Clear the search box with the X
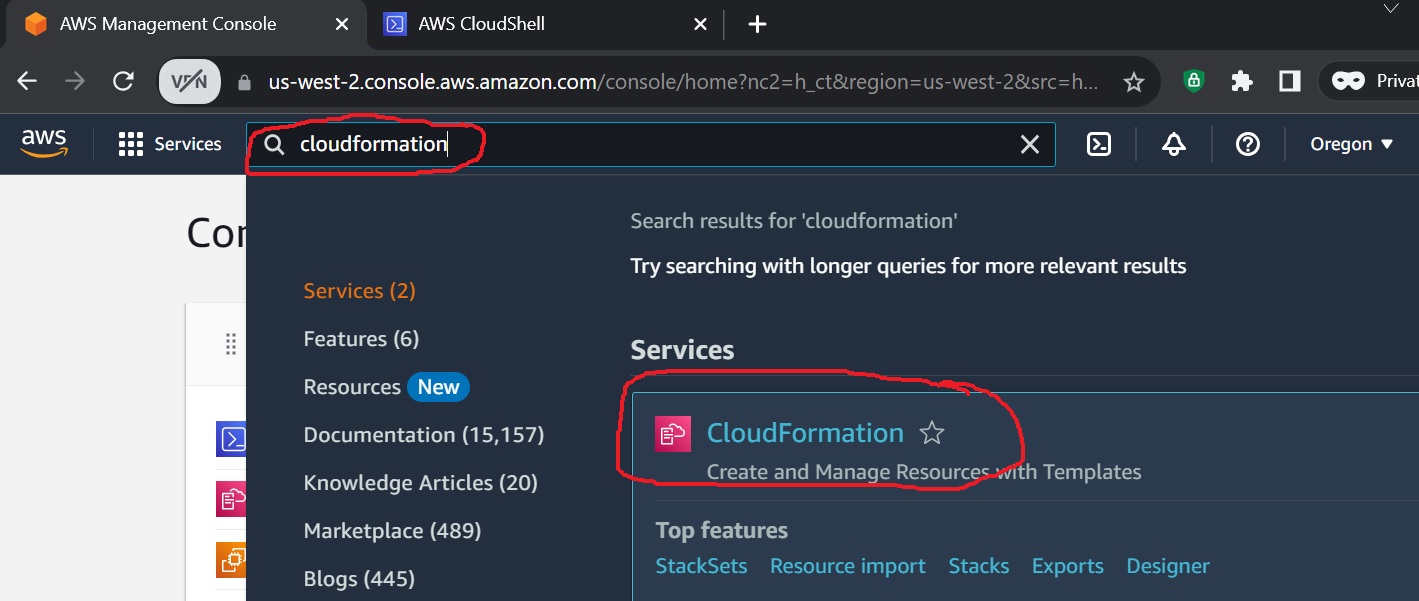This screenshot has height=601, width=1419. 1029,145
